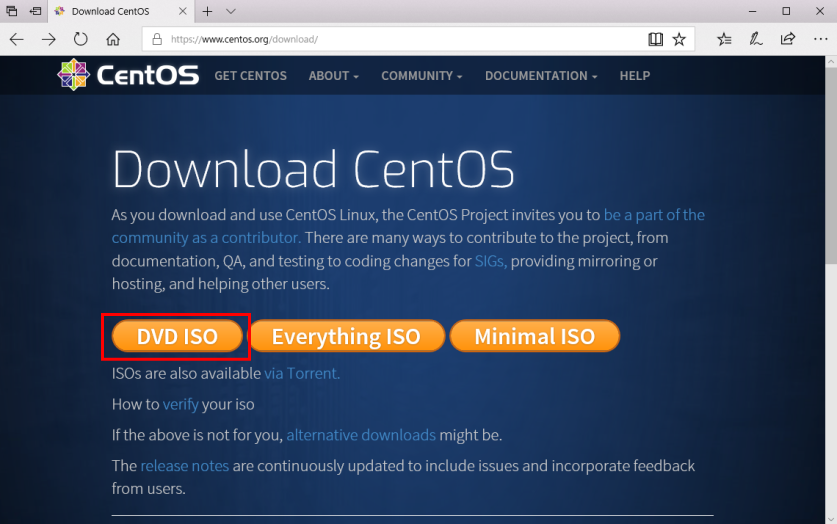The image size is (837, 524).
Task: Open the Add notes pen icon
Action: pyautogui.click(x=755, y=39)
